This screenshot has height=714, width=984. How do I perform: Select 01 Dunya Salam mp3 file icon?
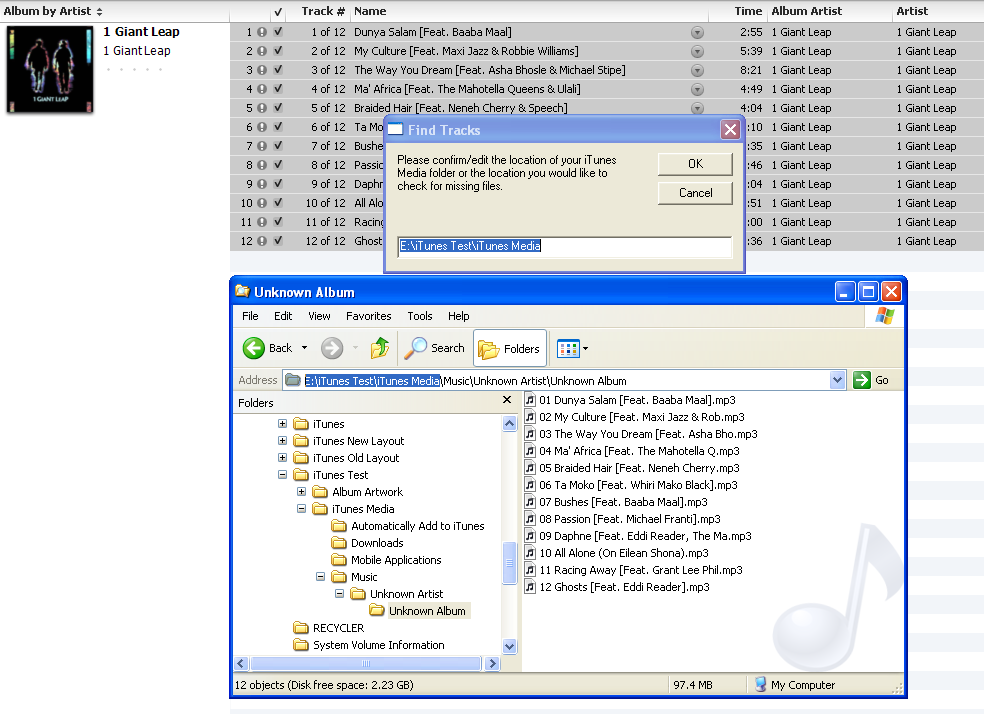[x=530, y=400]
